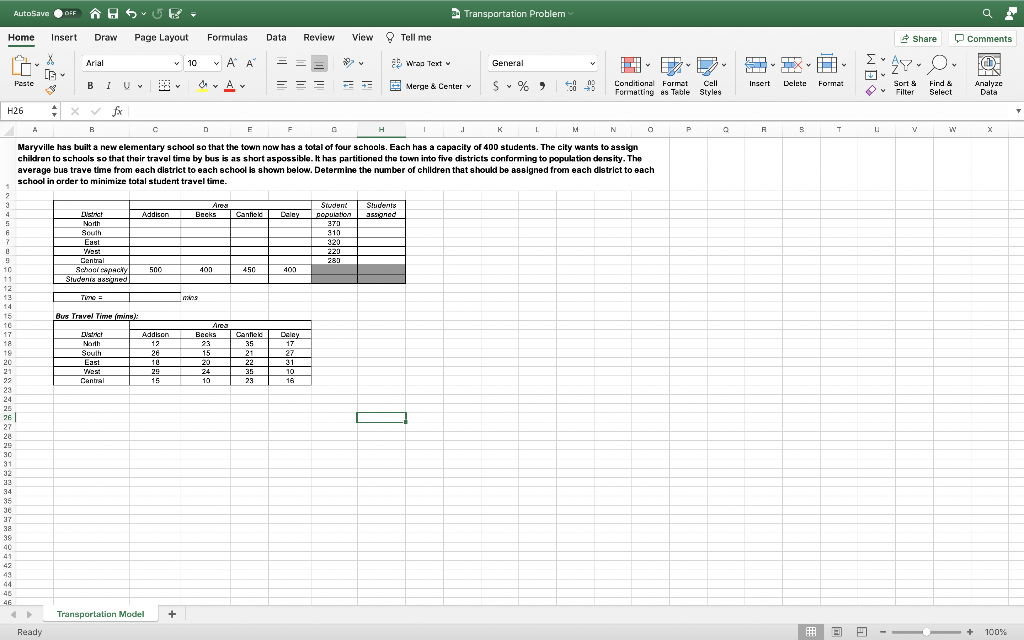Open Conditional Formatting menu
Viewport: 1024px width, 640px height.
pyautogui.click(x=634, y=76)
